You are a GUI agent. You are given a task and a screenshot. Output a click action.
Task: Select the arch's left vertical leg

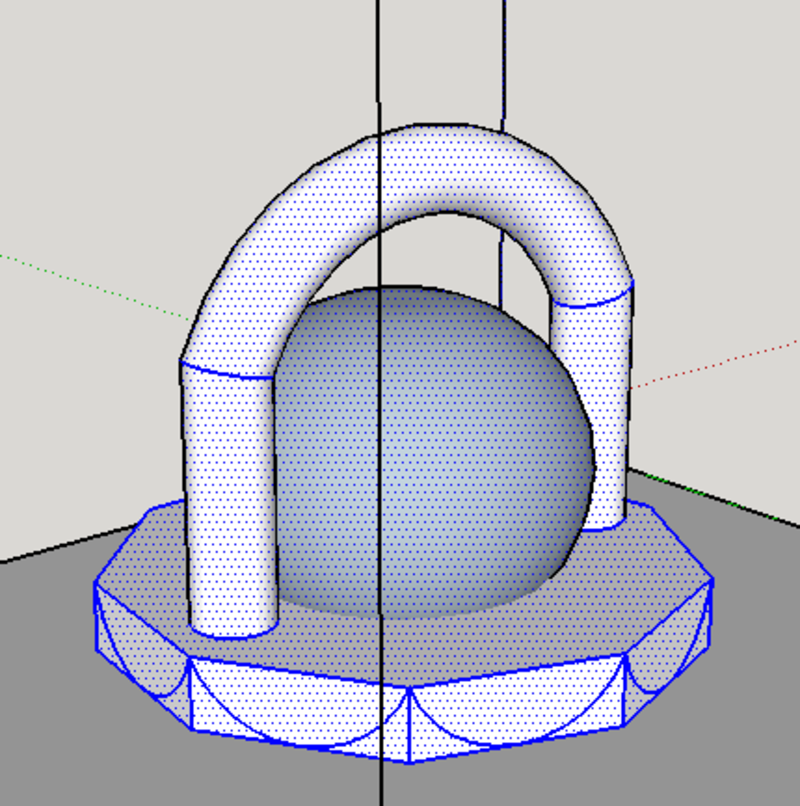(x=230, y=501)
